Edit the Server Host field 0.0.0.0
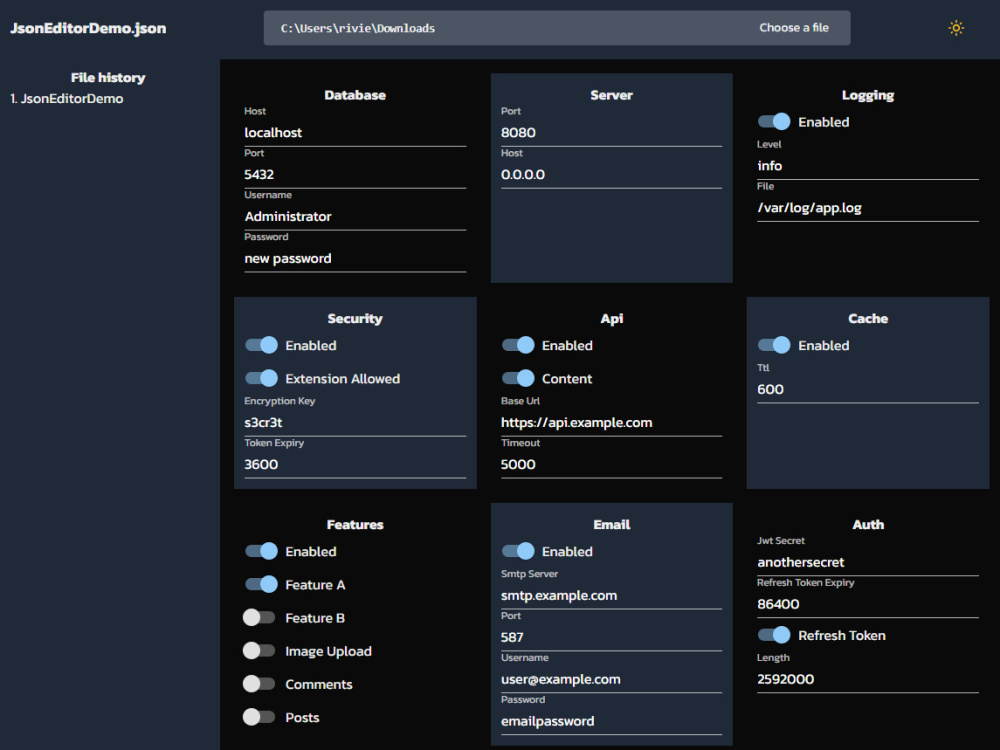The height and width of the screenshot is (750, 1000). [x=612, y=175]
